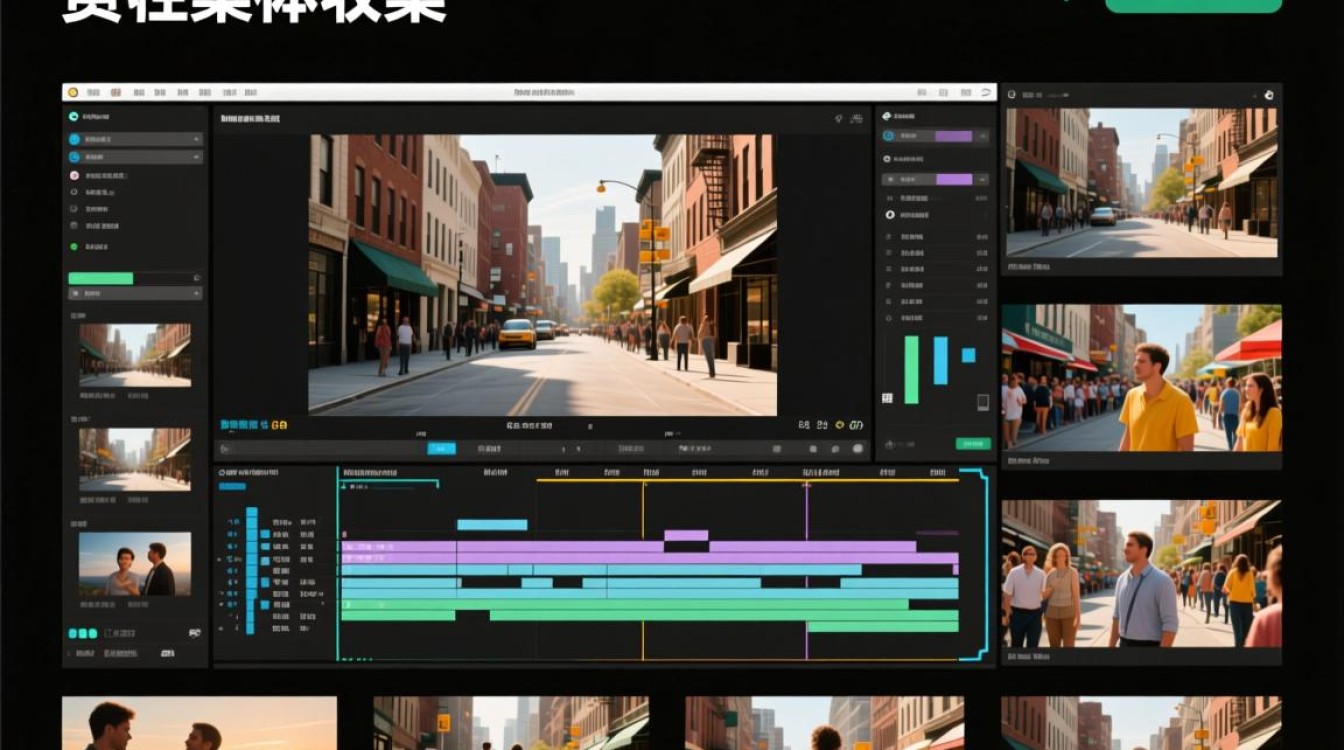This screenshot has width=1344, height=750.
Task: Click the tall green level bar in properties panel
Action: pyautogui.click(x=911, y=370)
